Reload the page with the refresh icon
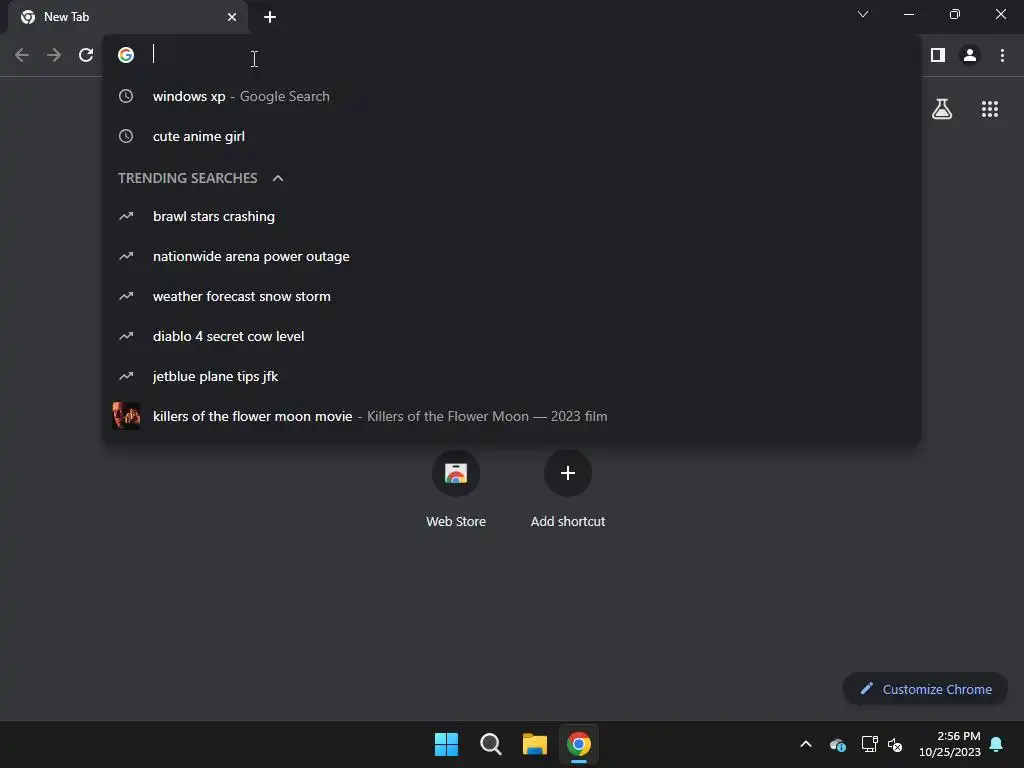This screenshot has width=1024, height=768. 86,55
